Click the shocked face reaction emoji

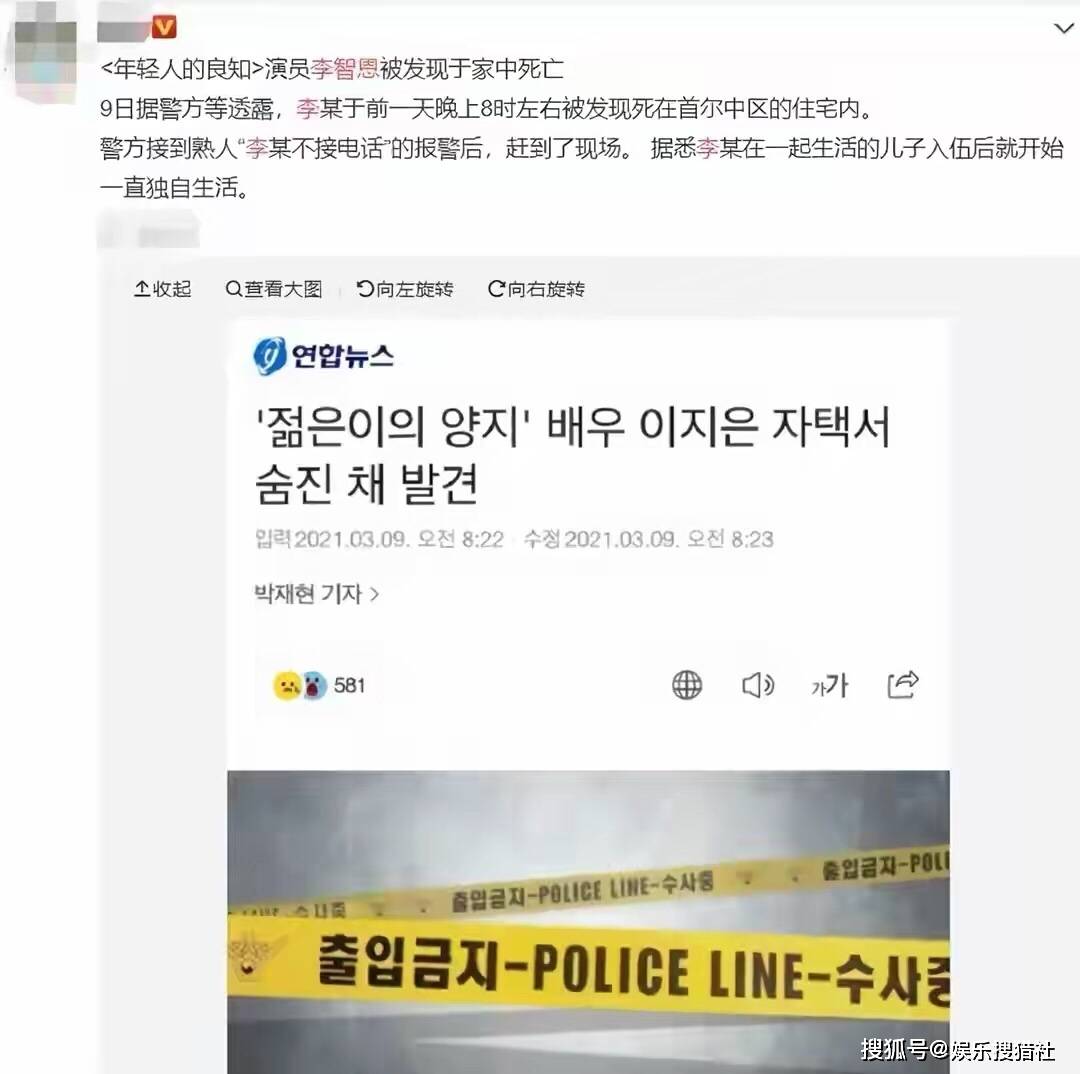(314, 685)
